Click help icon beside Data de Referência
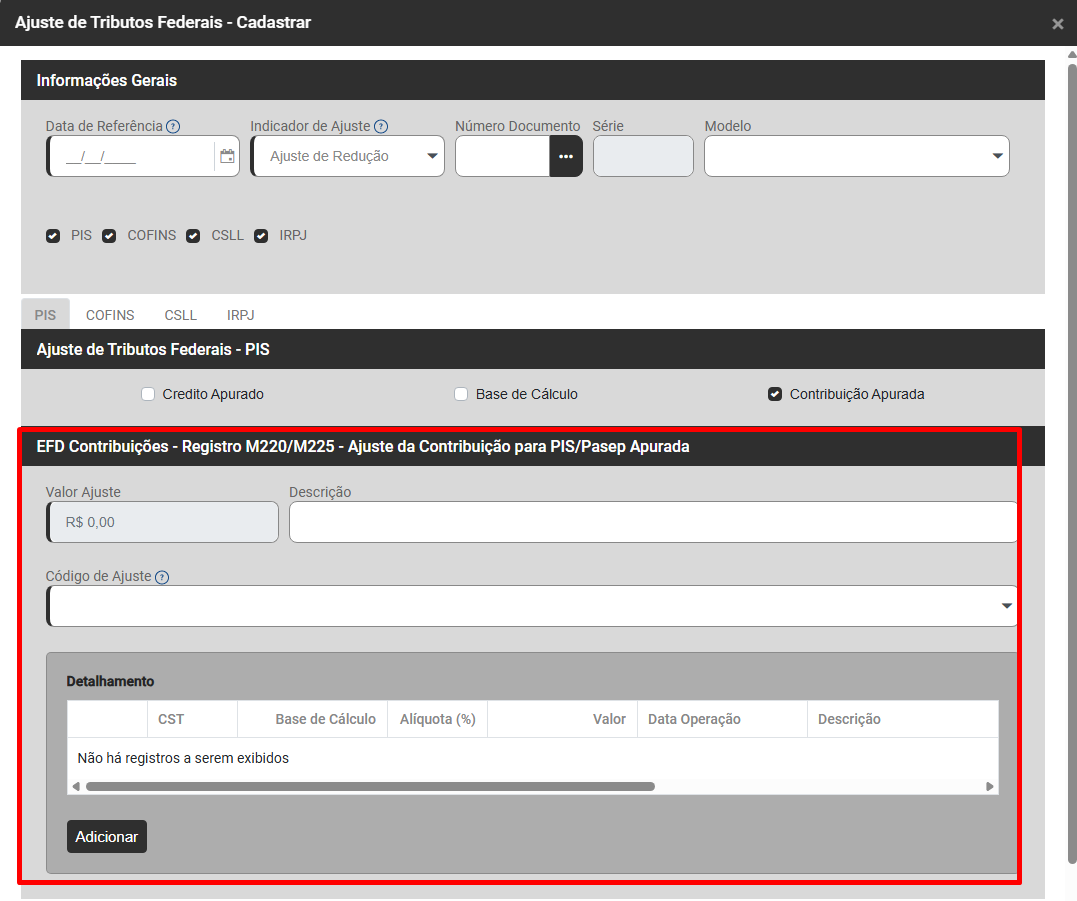The height and width of the screenshot is (901, 1077). coord(173,126)
